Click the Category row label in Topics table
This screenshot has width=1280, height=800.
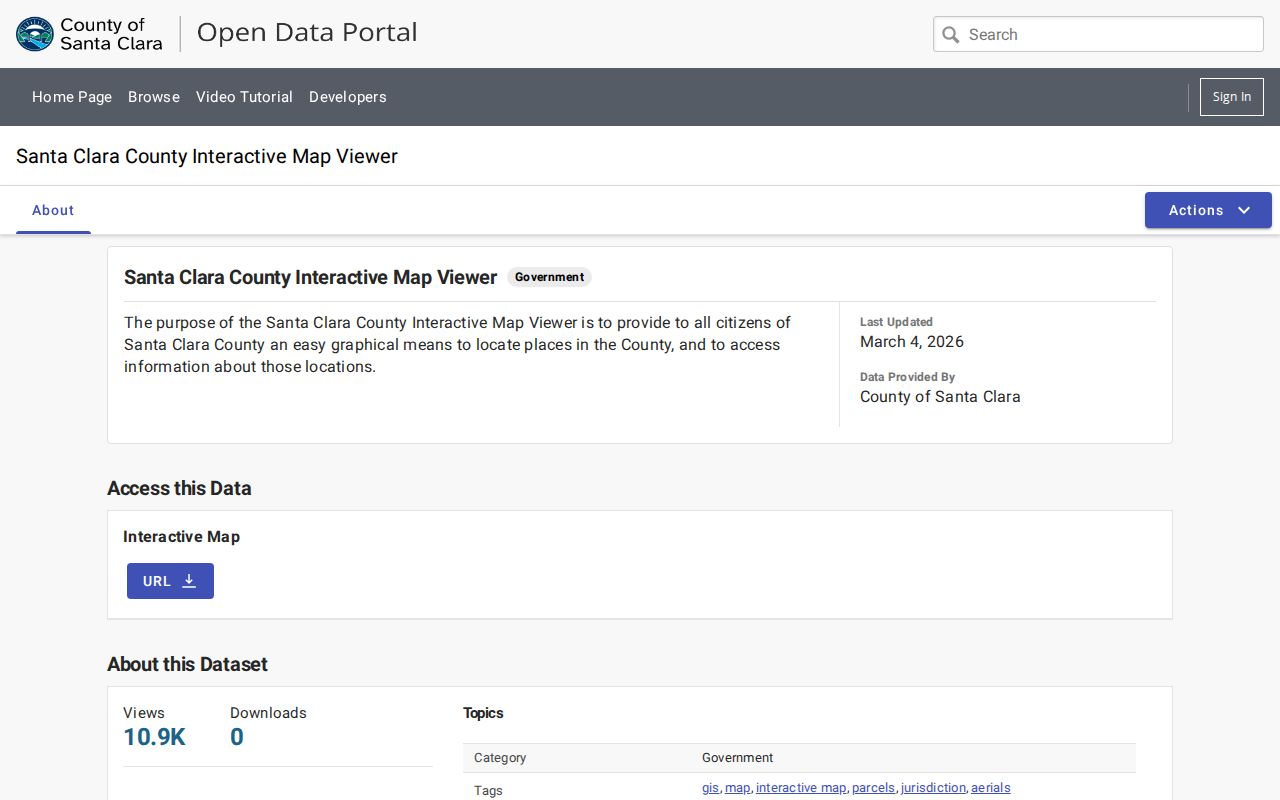[500, 758]
